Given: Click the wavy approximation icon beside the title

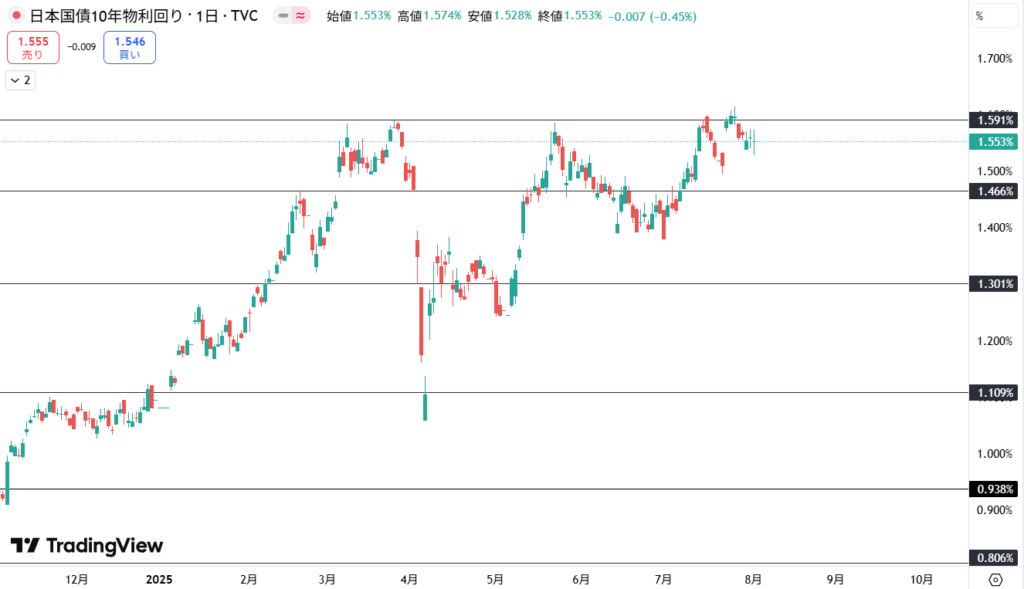Looking at the screenshot, I should tap(300, 16).
